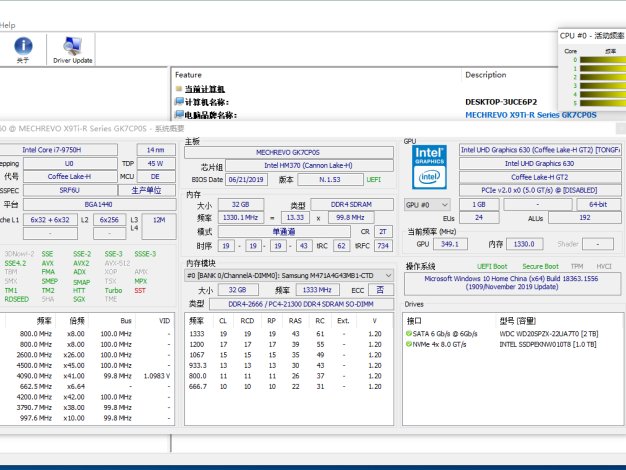
Task: Click the SRF6U SSPEC field
Action: 70,190
